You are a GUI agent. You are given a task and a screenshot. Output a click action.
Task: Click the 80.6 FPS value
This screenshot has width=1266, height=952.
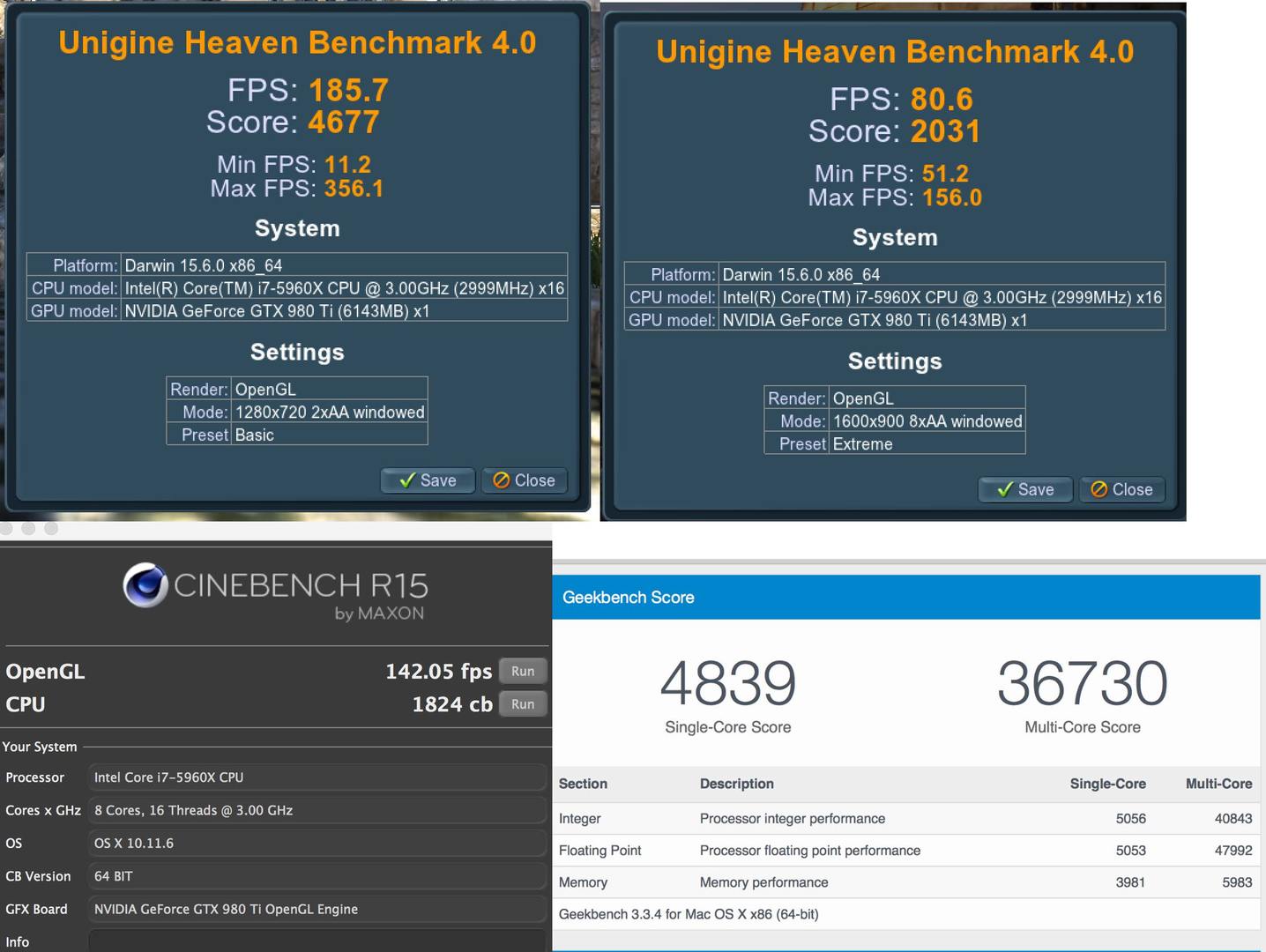tap(942, 99)
